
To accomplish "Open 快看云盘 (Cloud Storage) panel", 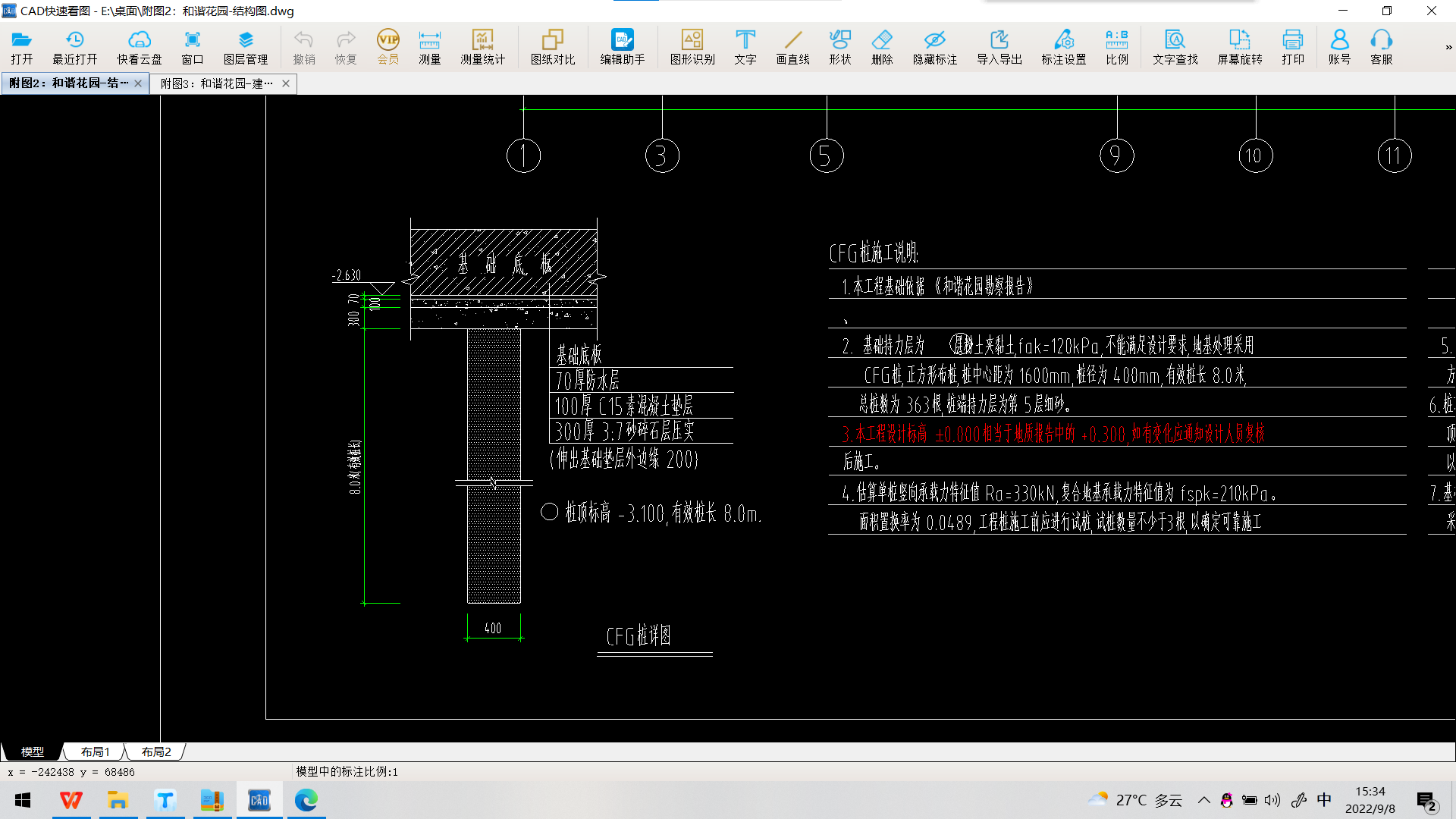I will [137, 46].
